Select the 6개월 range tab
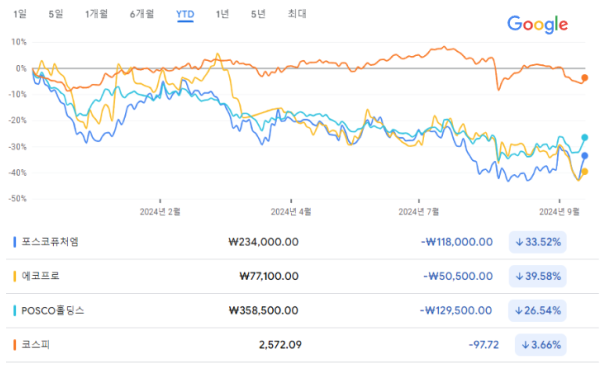This screenshot has height=370, width=608. 142,14
